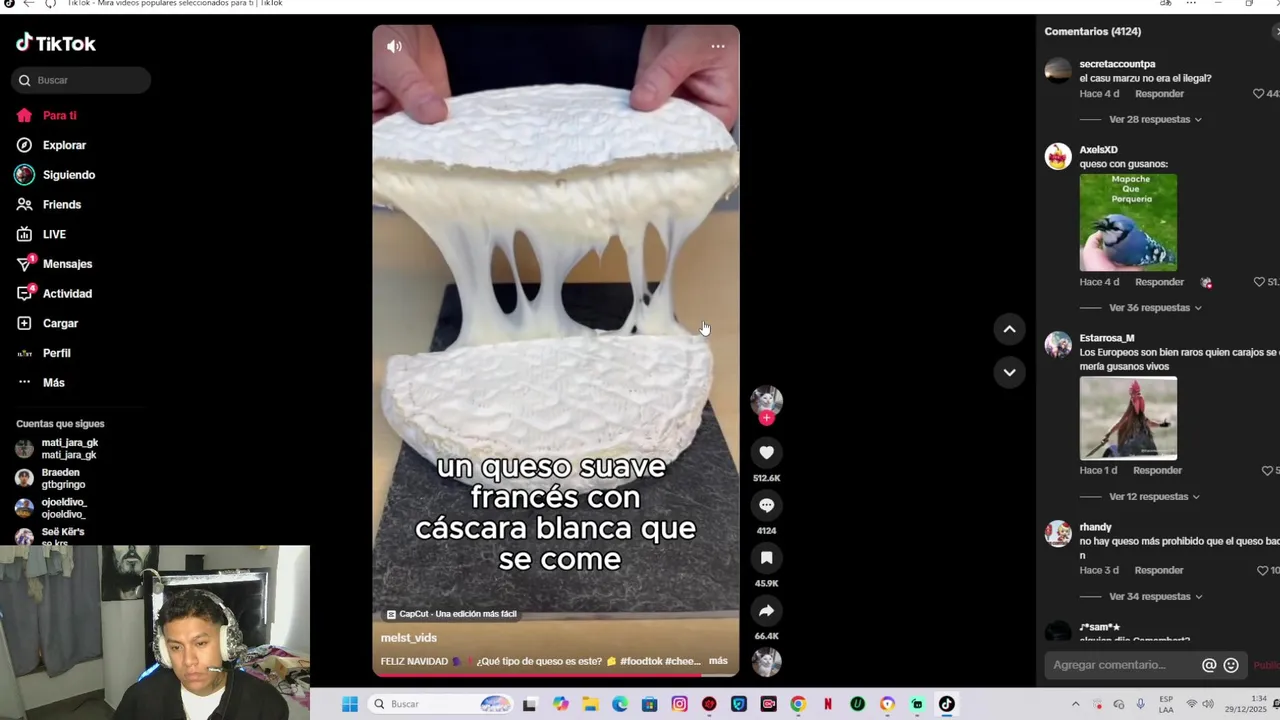
Task: Open secretaccountpa's profile avatar
Action: (x=1058, y=71)
